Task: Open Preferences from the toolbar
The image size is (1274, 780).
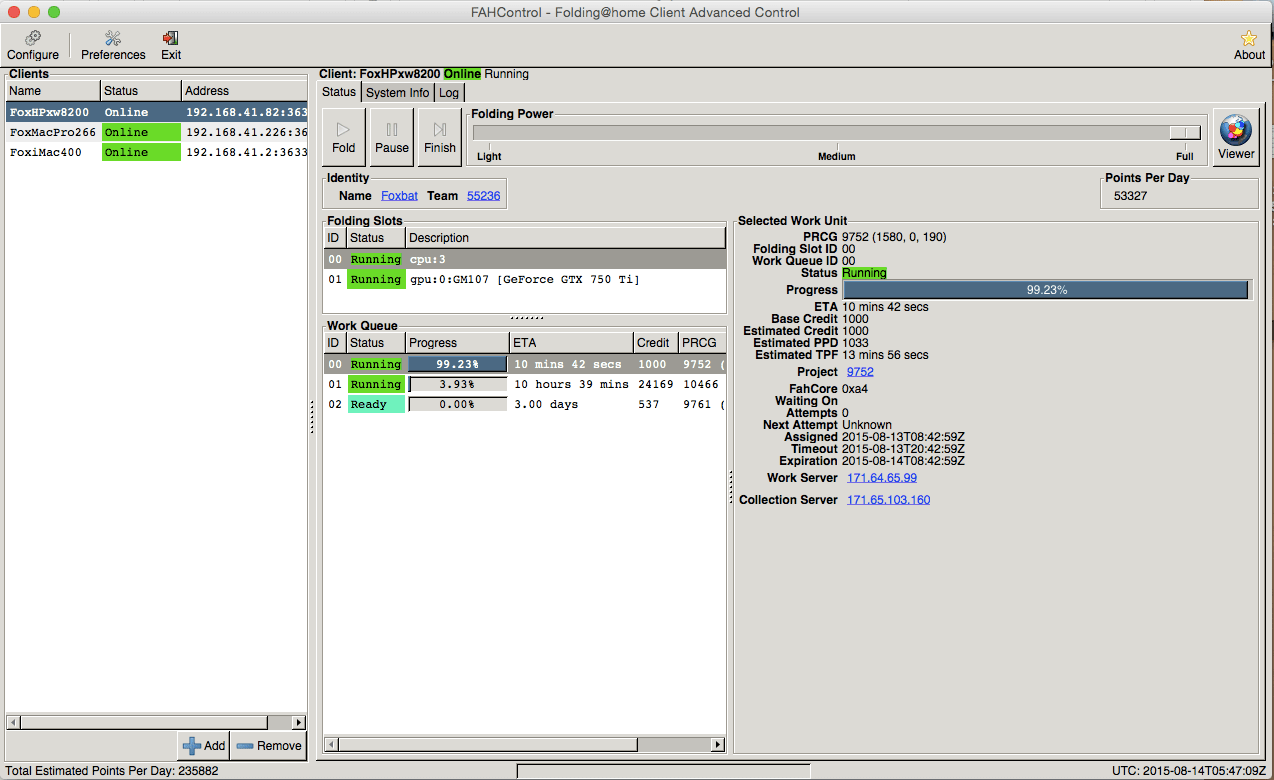Action: point(113,45)
